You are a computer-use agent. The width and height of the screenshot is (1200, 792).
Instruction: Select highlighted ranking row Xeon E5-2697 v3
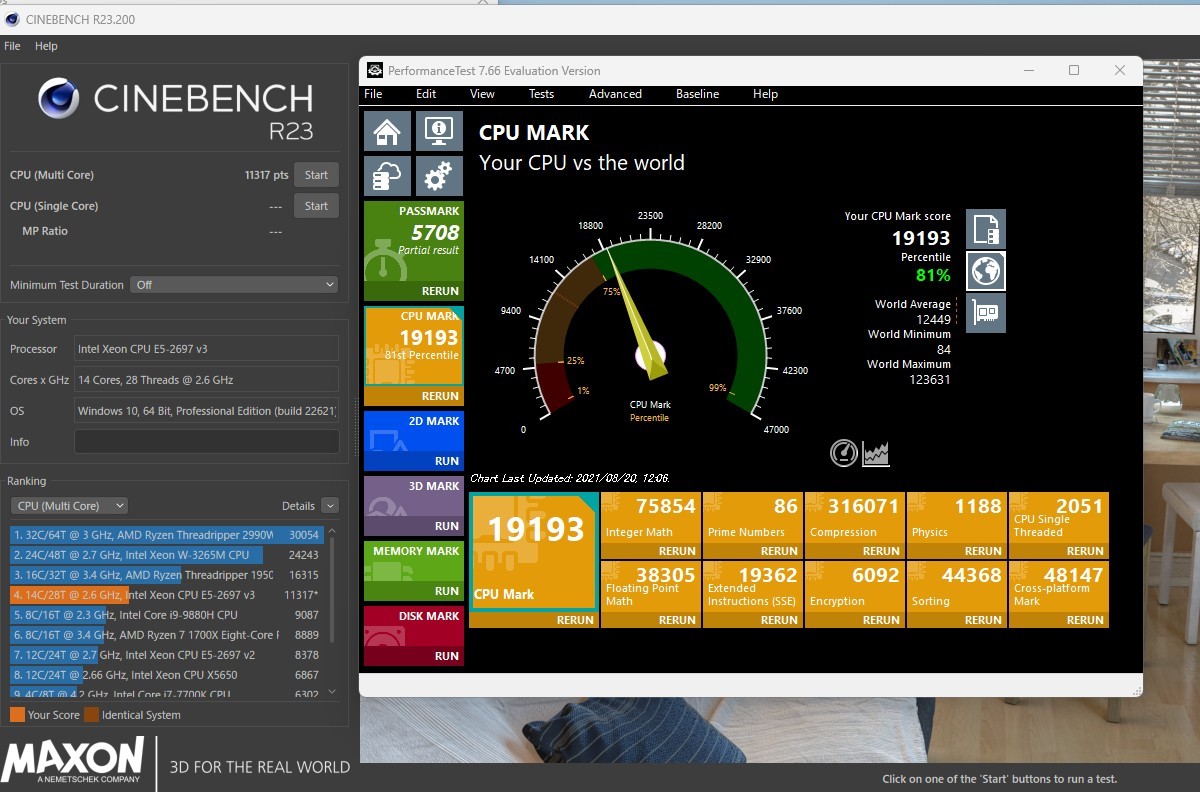[x=166, y=595]
